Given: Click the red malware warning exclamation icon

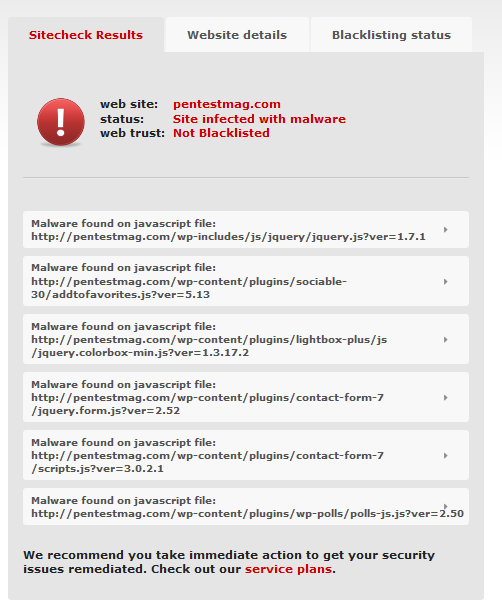Looking at the screenshot, I should coord(61,122).
